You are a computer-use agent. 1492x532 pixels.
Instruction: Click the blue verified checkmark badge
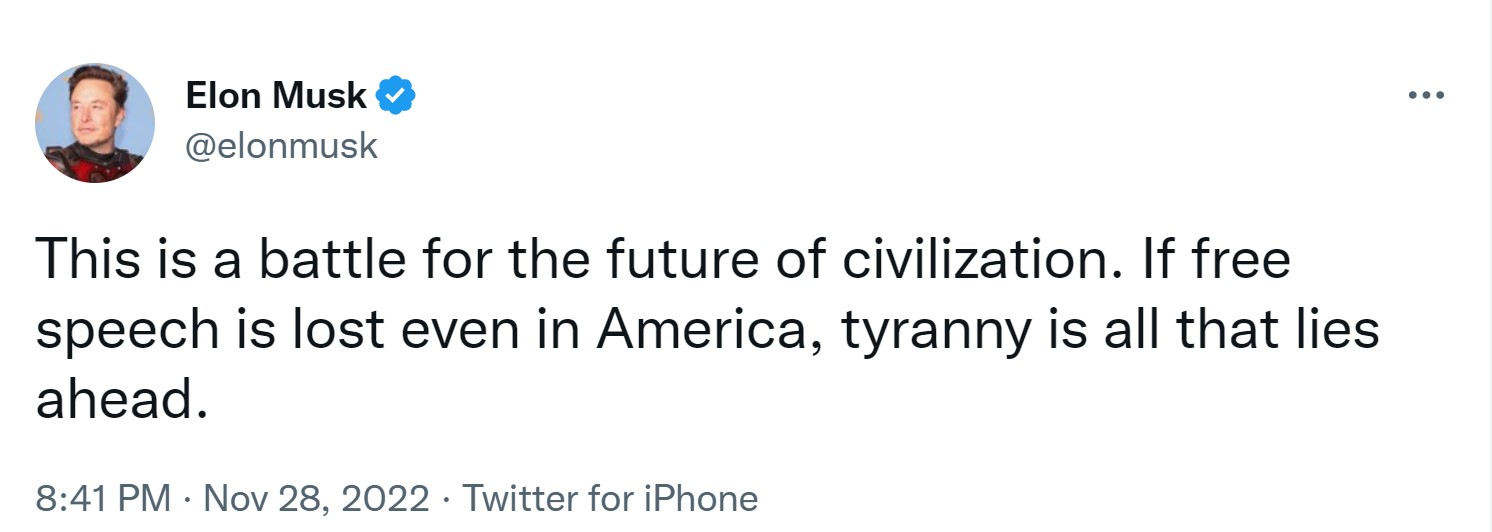(396, 96)
